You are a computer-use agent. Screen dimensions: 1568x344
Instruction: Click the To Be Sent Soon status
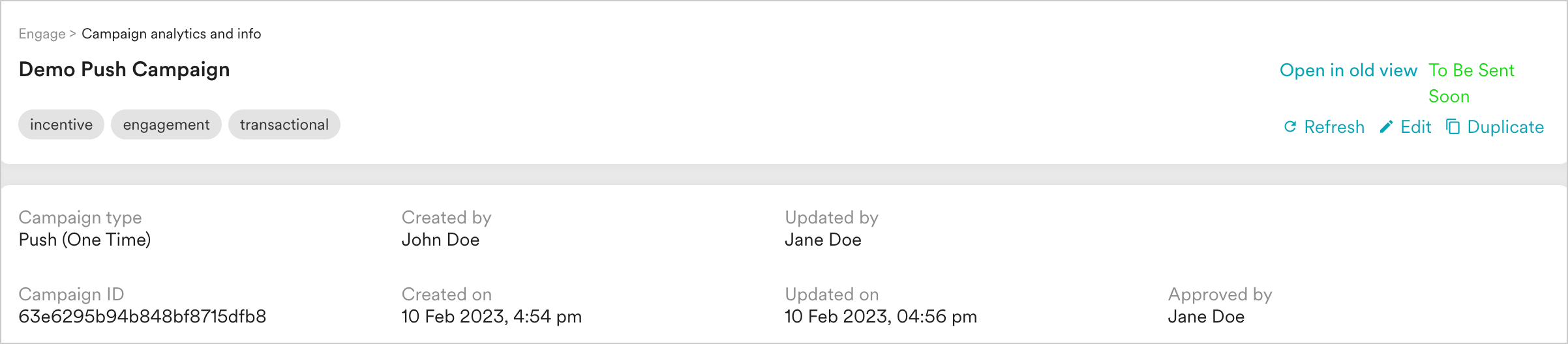tap(1471, 83)
